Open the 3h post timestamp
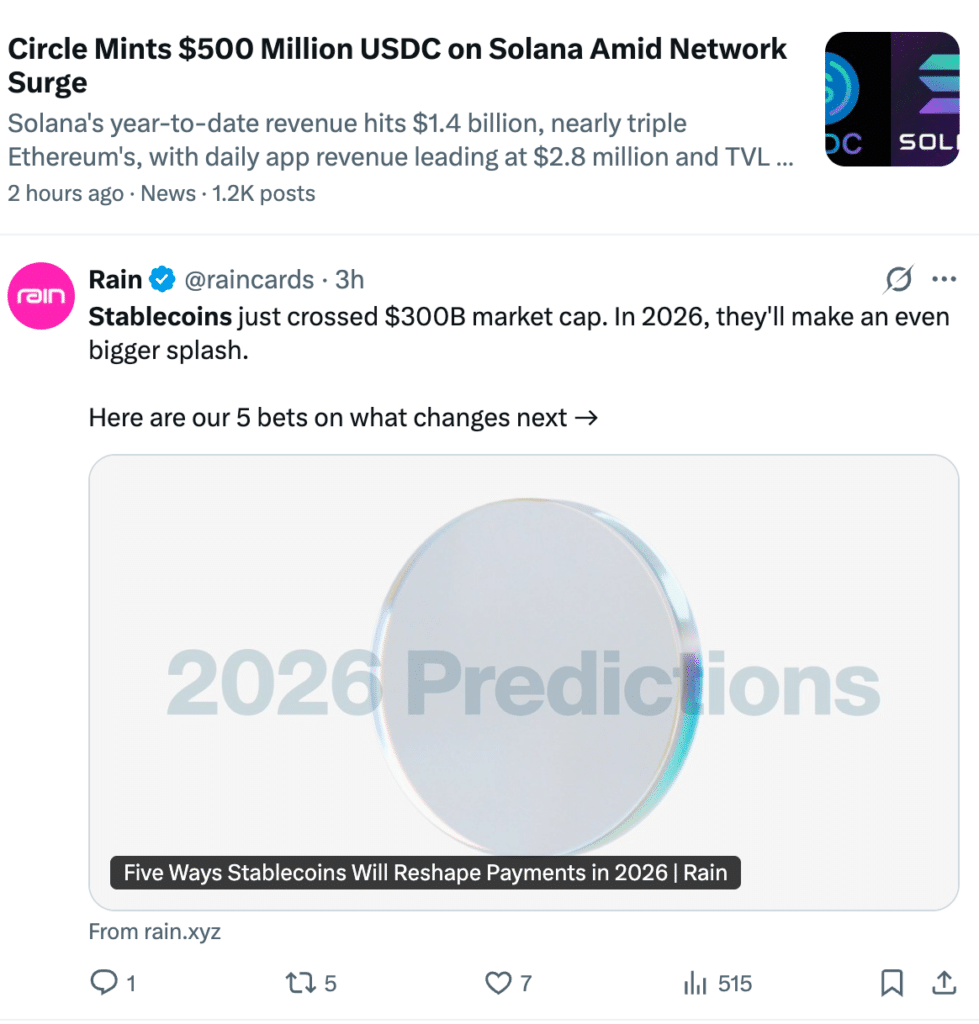Viewport: 979px width, 1024px height. pyautogui.click(x=350, y=279)
